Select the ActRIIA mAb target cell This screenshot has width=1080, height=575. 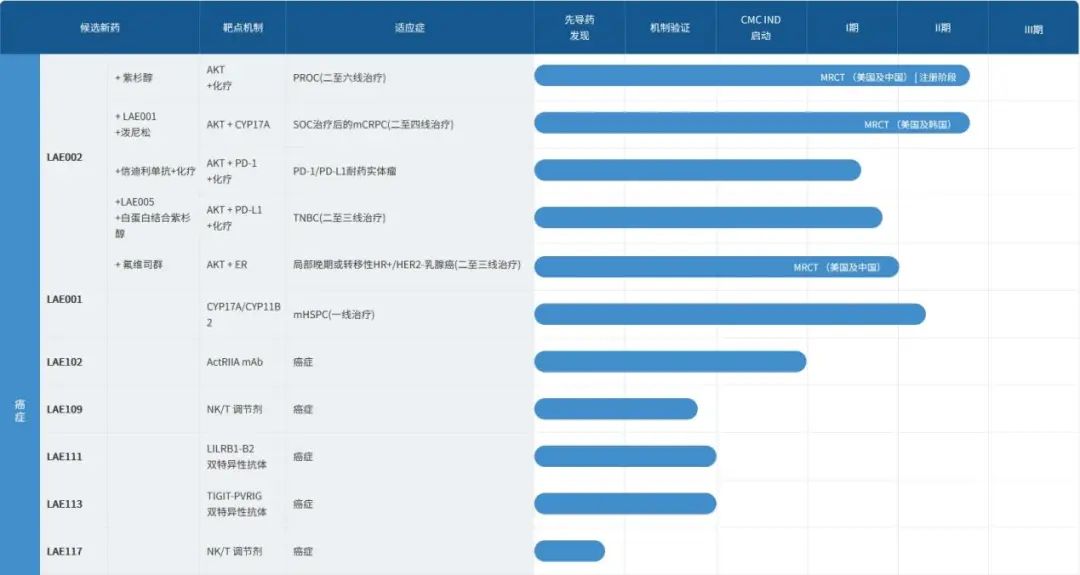(x=234, y=362)
